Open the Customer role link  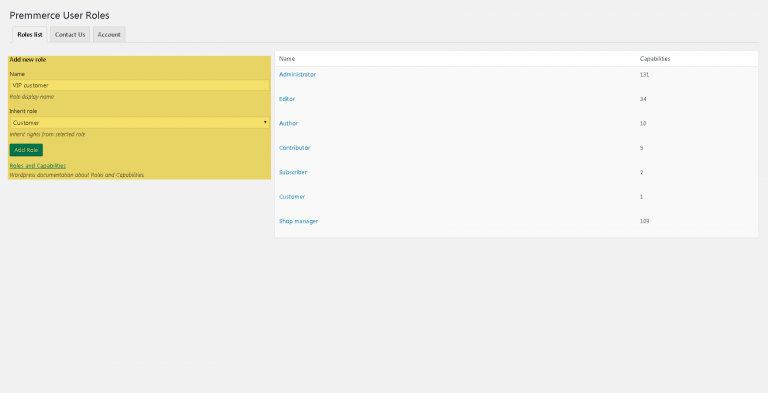[292, 197]
